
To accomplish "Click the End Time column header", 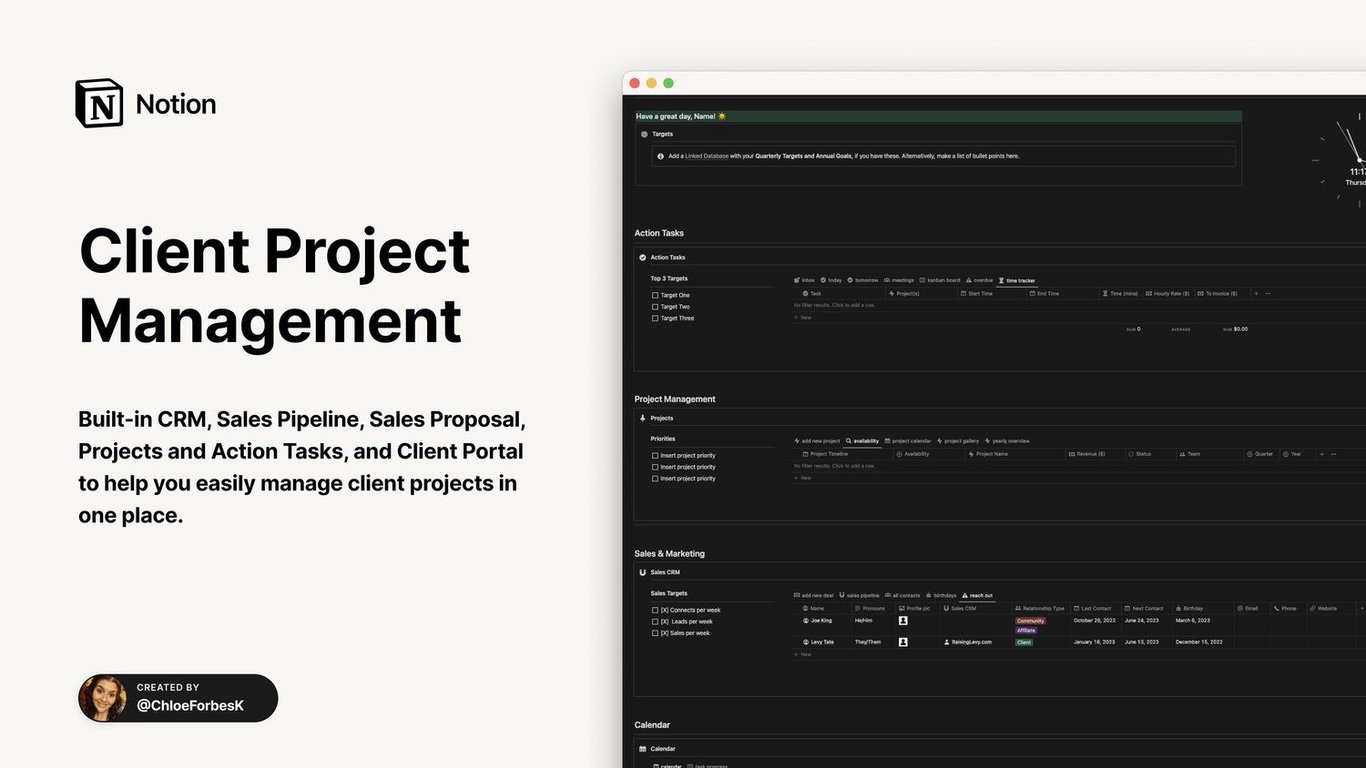I will [1044, 293].
